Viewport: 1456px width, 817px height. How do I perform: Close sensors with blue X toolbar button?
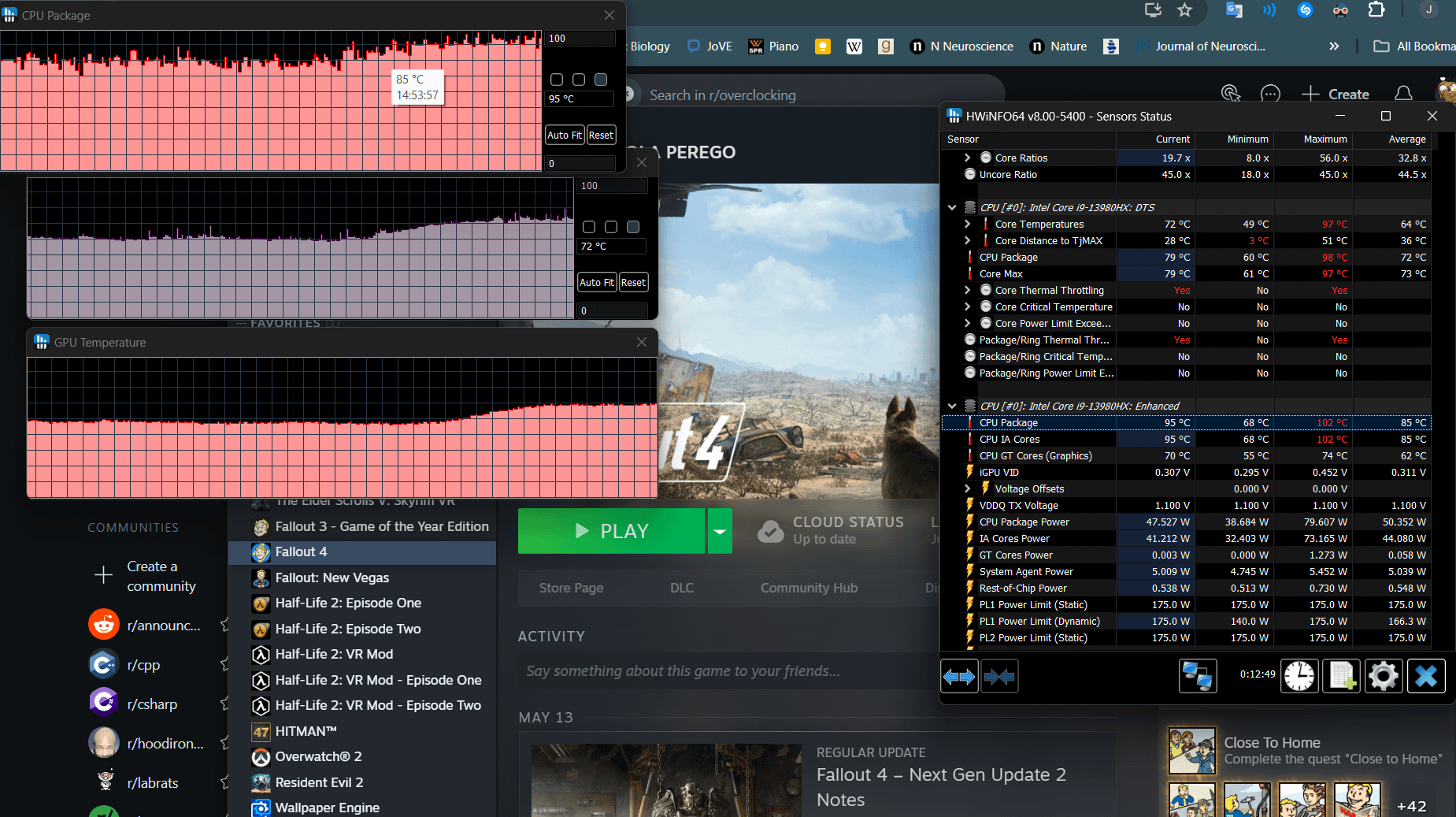coord(1426,676)
